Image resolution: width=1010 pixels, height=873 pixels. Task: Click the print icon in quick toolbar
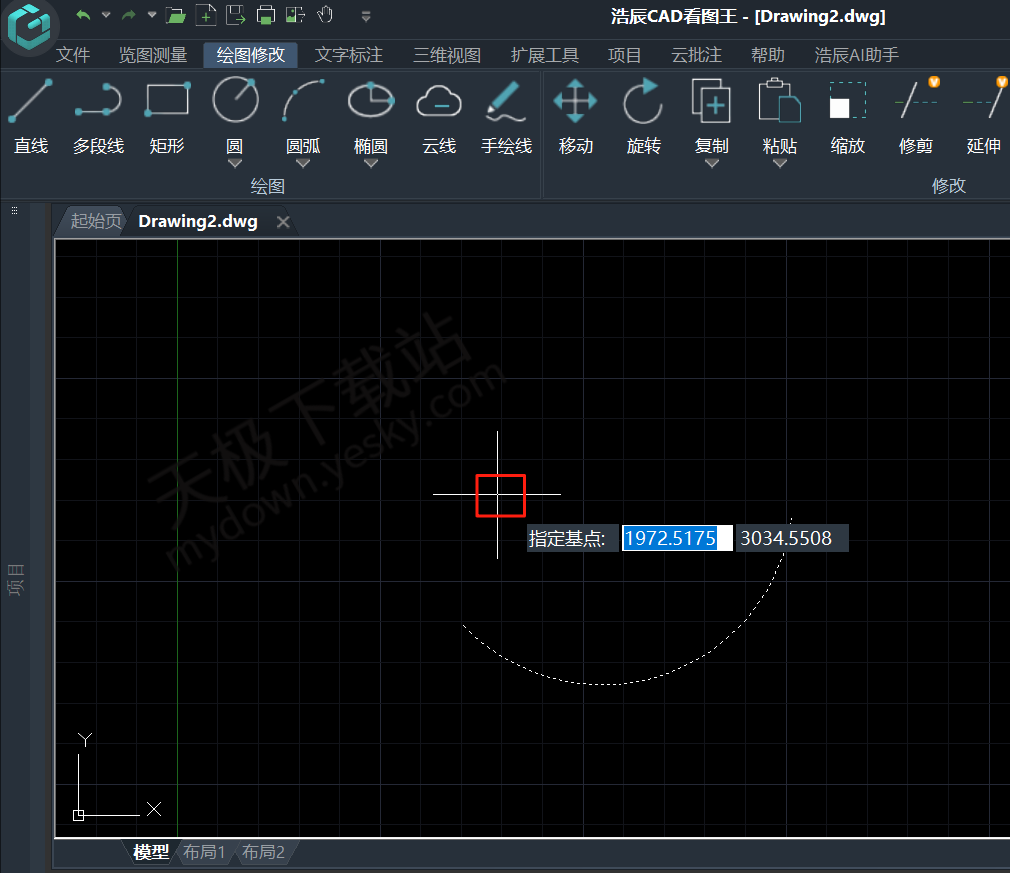(x=265, y=15)
